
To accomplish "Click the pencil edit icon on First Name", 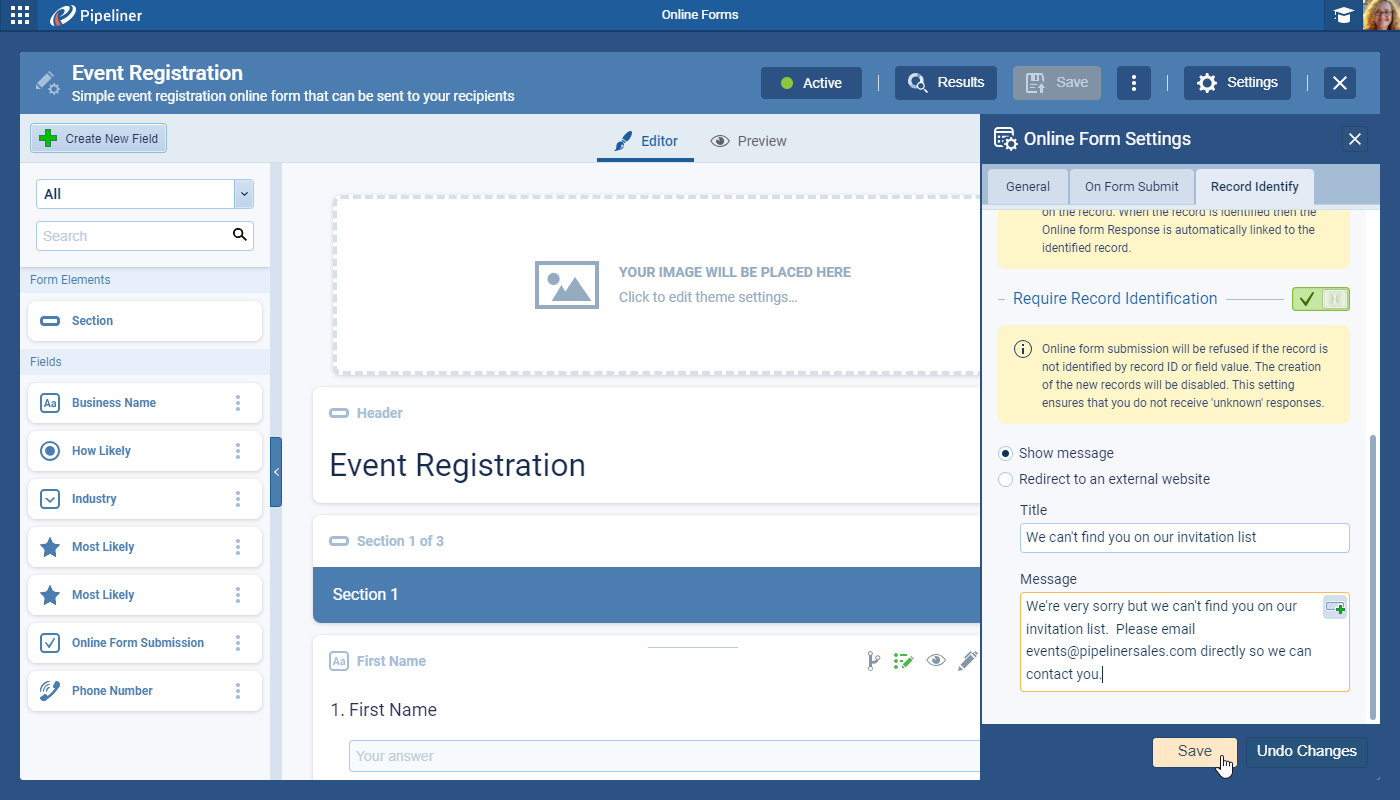I will (x=967, y=660).
